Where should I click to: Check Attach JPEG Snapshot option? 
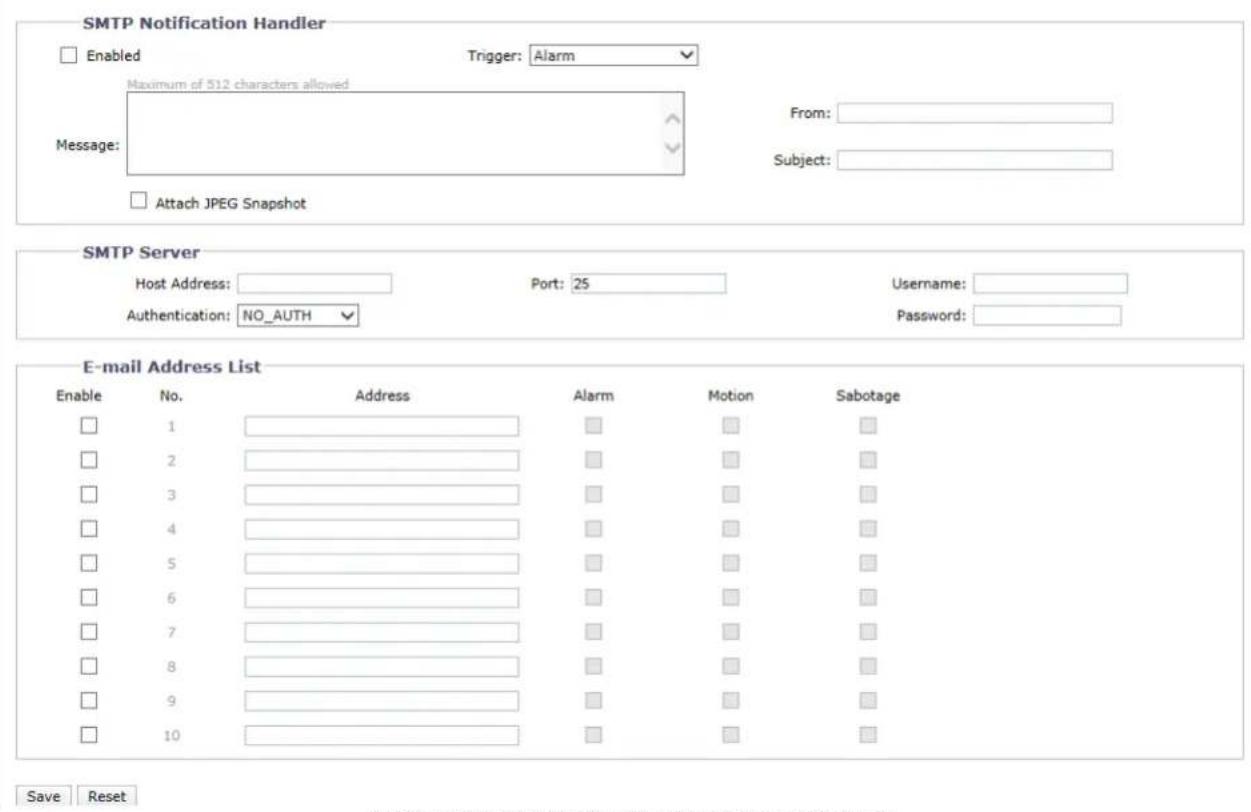[139, 202]
